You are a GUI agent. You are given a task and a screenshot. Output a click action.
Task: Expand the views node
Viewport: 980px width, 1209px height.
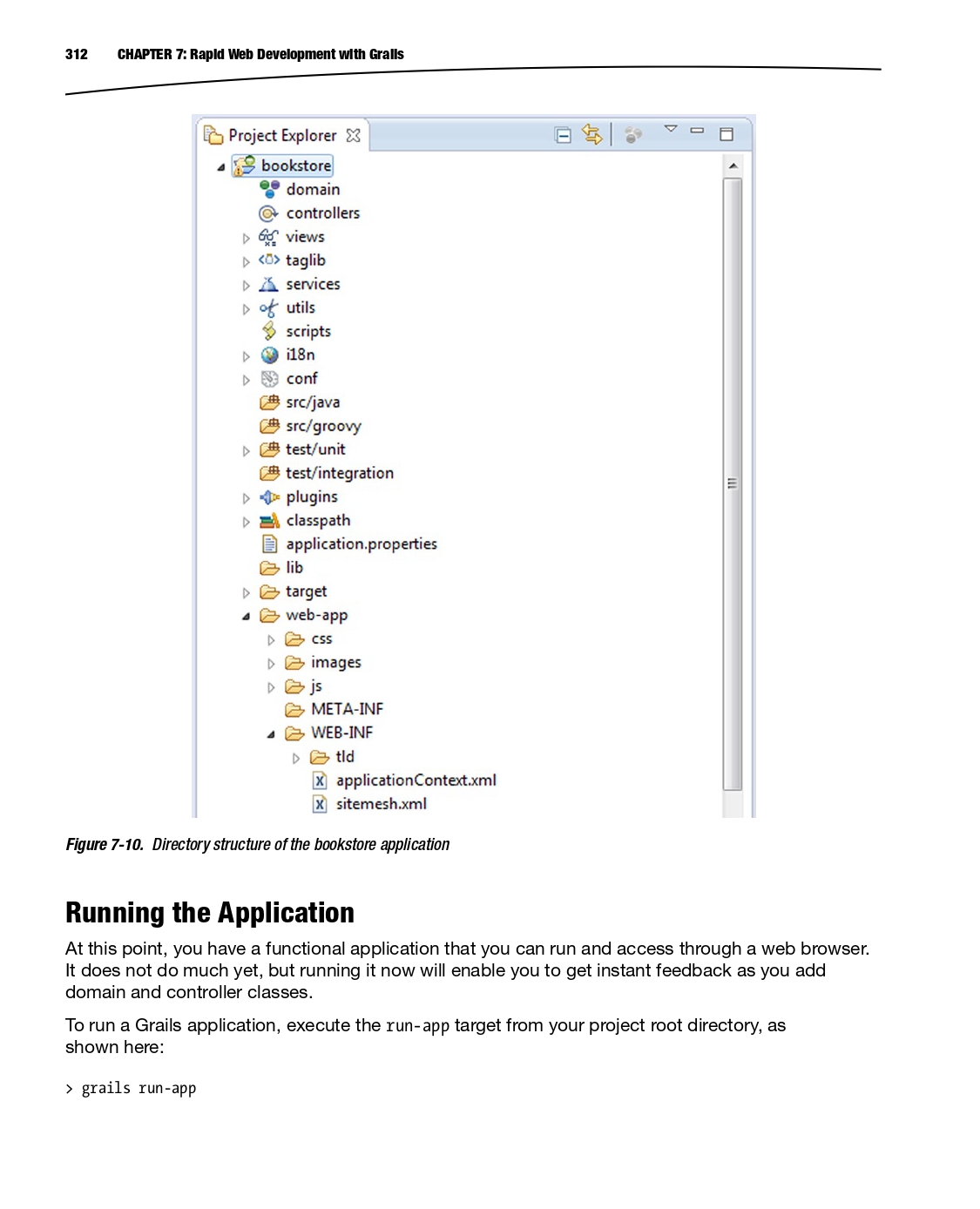point(246,238)
